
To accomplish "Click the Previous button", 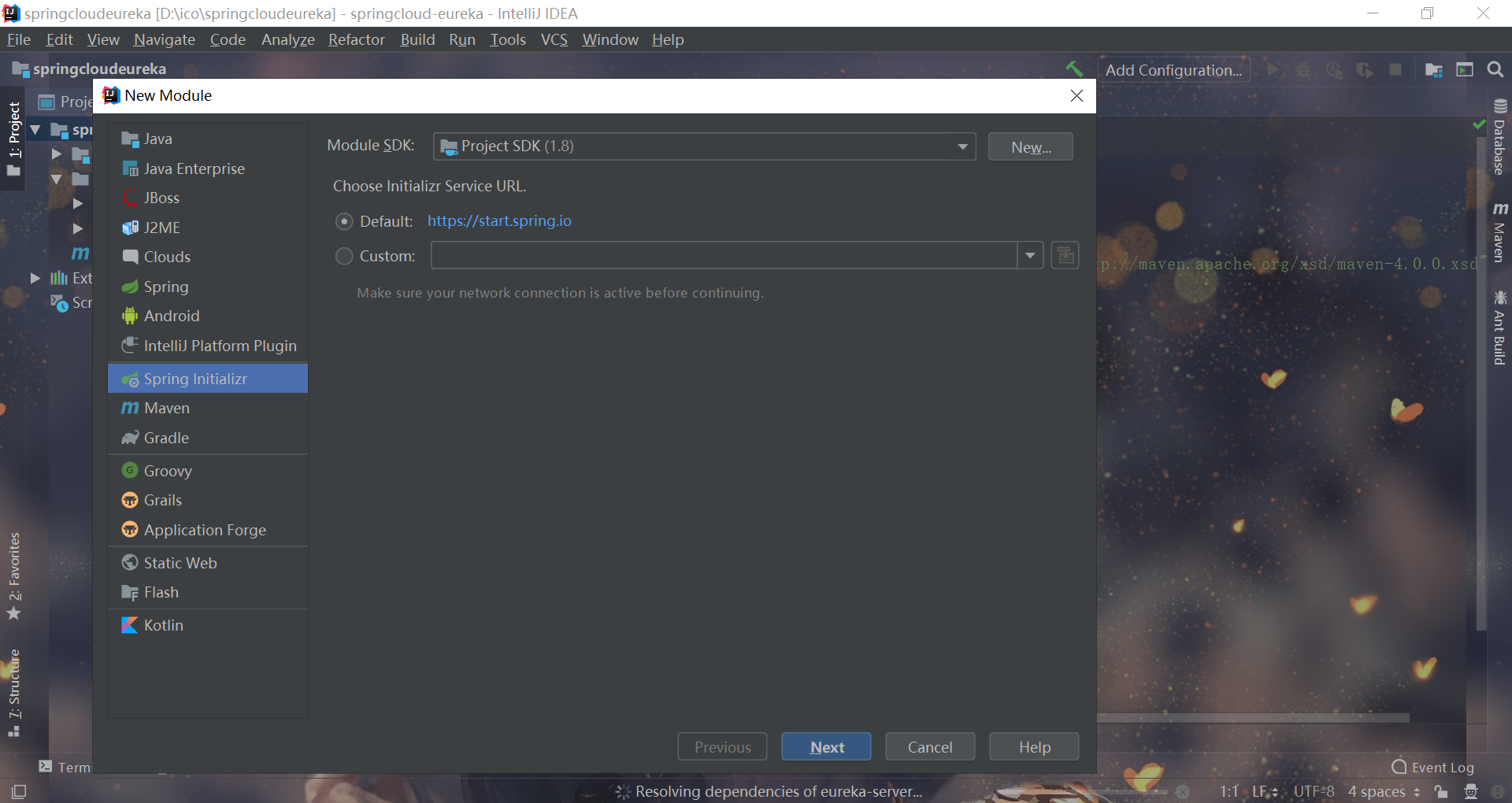I will pos(722,746).
